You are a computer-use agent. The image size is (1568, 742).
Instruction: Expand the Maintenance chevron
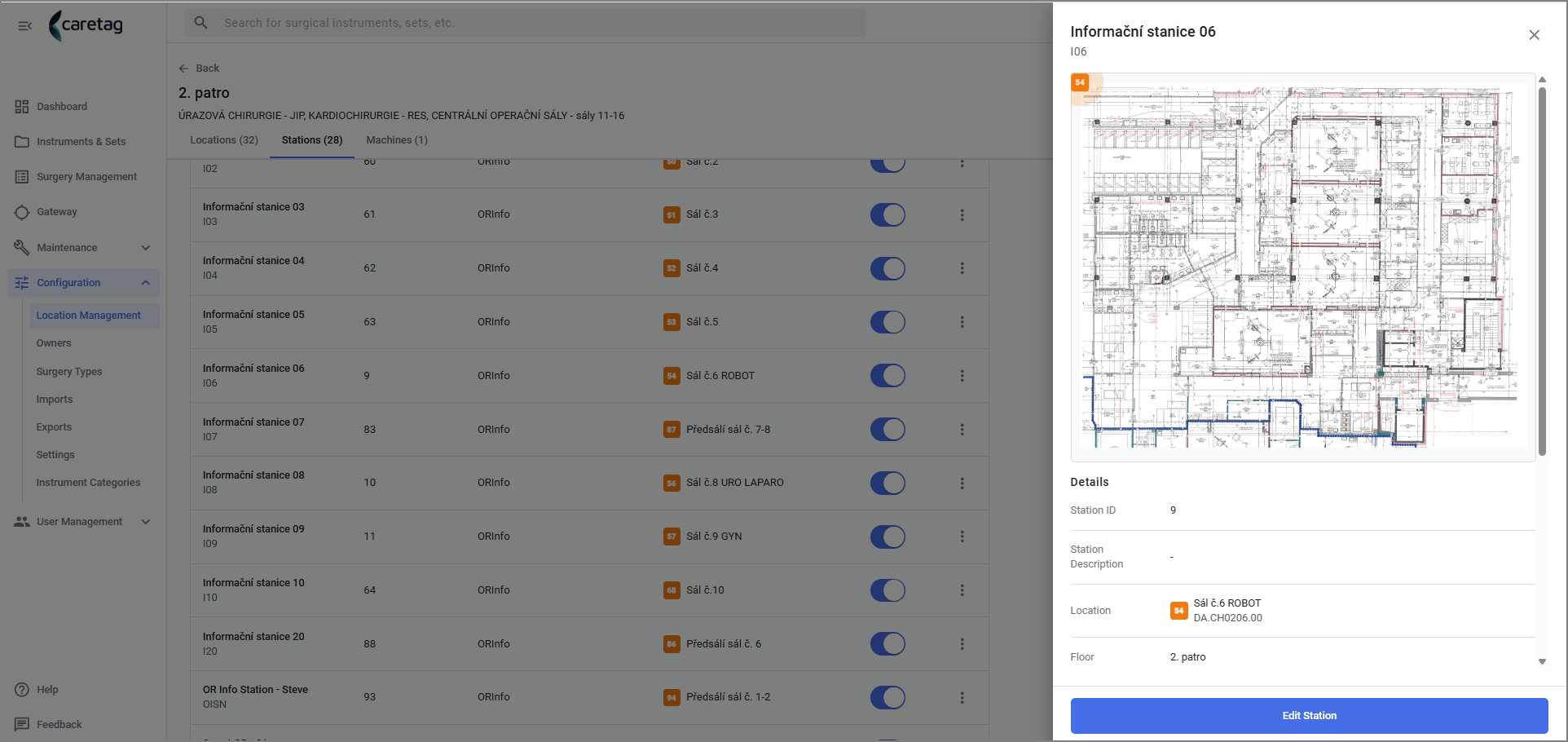[146, 248]
